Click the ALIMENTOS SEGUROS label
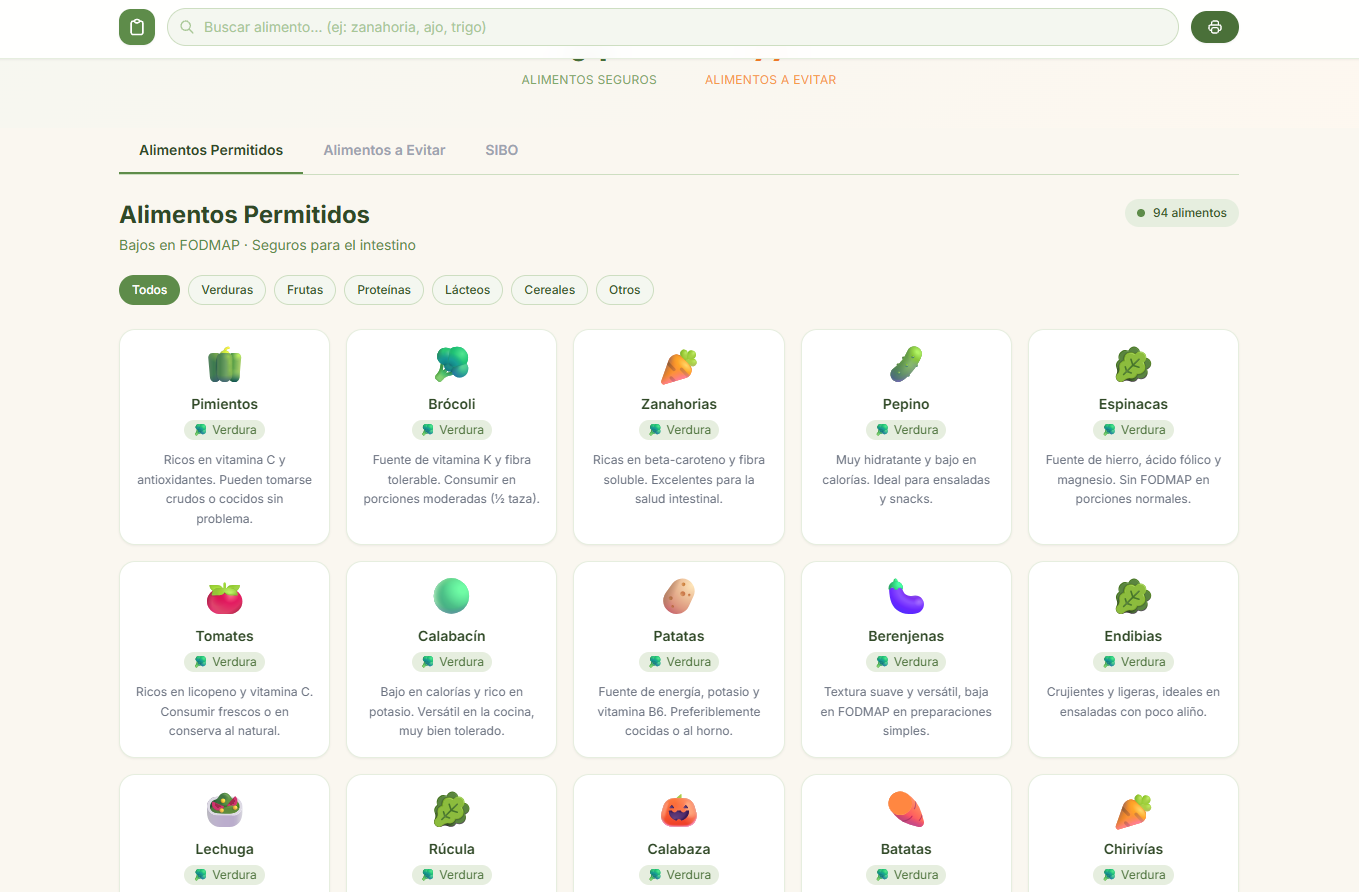1359x892 pixels. point(589,80)
